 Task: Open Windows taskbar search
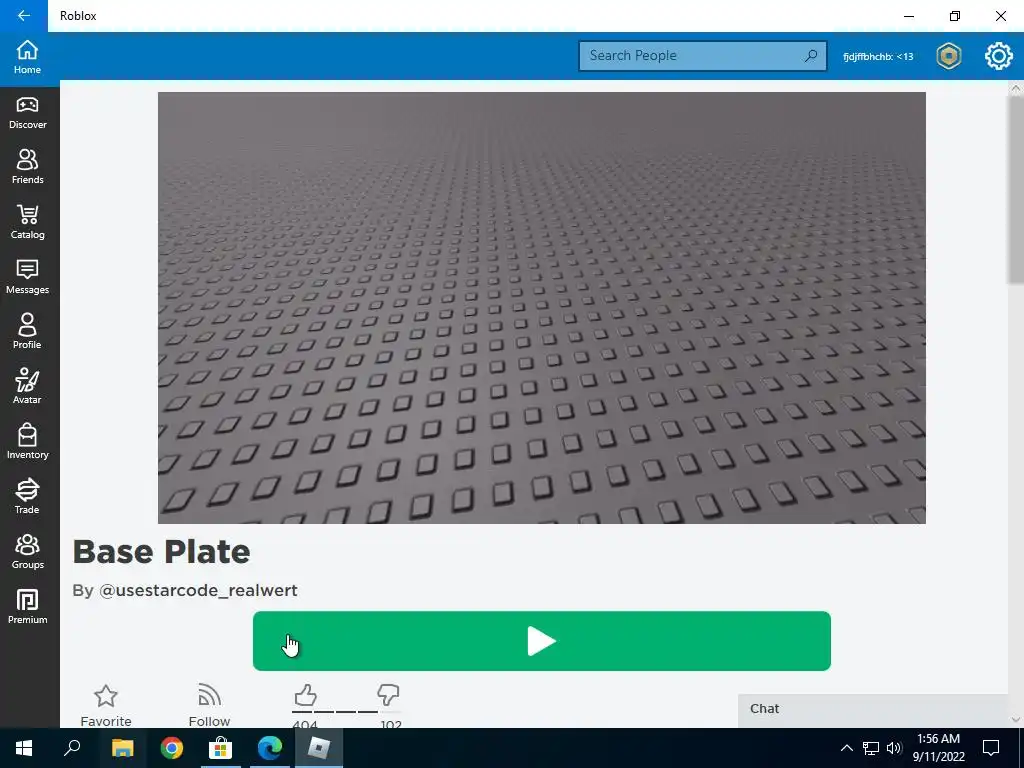(x=72, y=748)
